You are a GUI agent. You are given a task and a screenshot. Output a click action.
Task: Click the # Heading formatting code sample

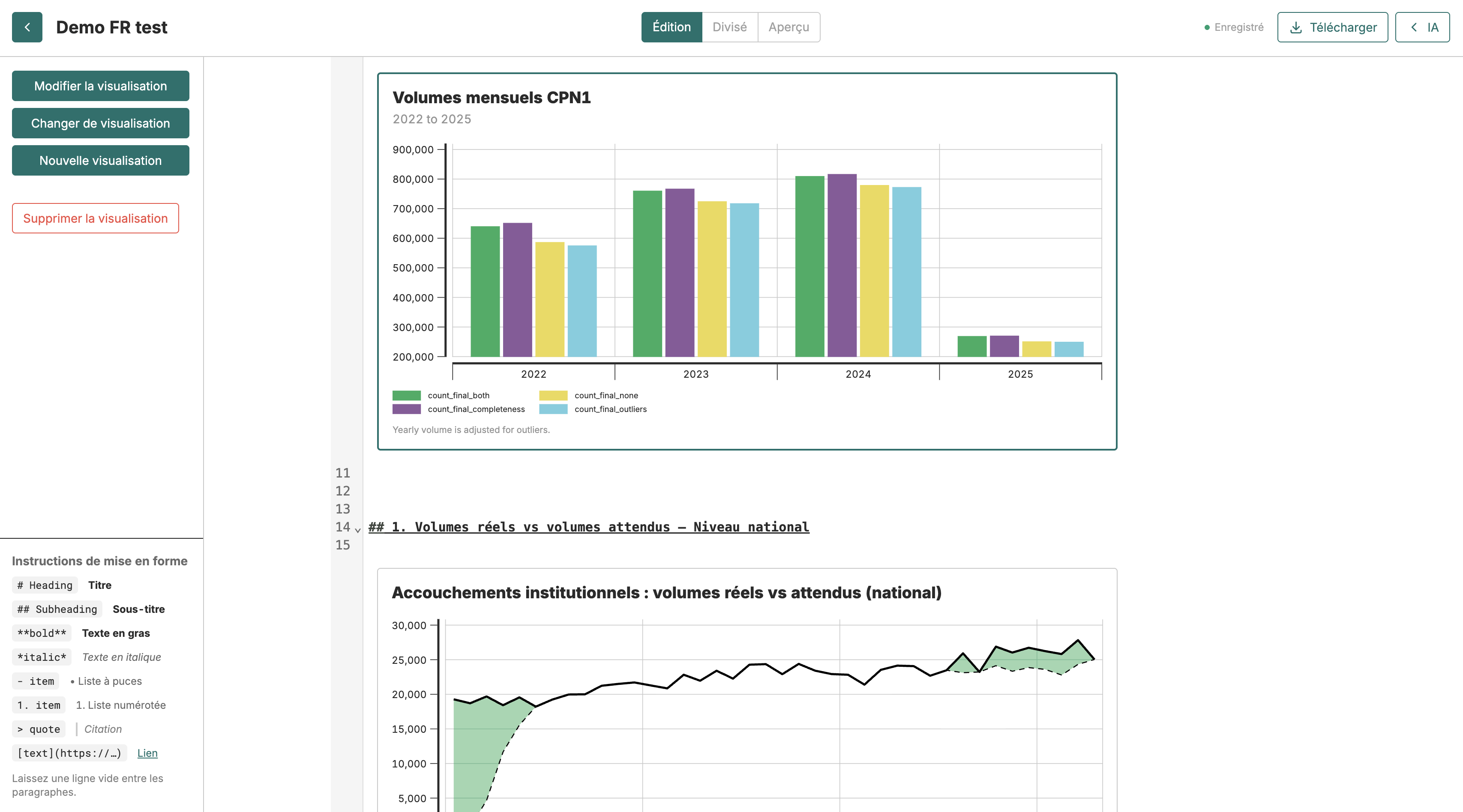[45, 585]
